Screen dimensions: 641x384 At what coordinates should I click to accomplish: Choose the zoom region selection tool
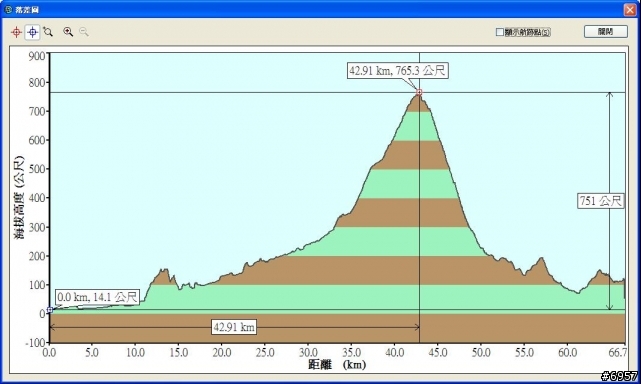(x=48, y=32)
